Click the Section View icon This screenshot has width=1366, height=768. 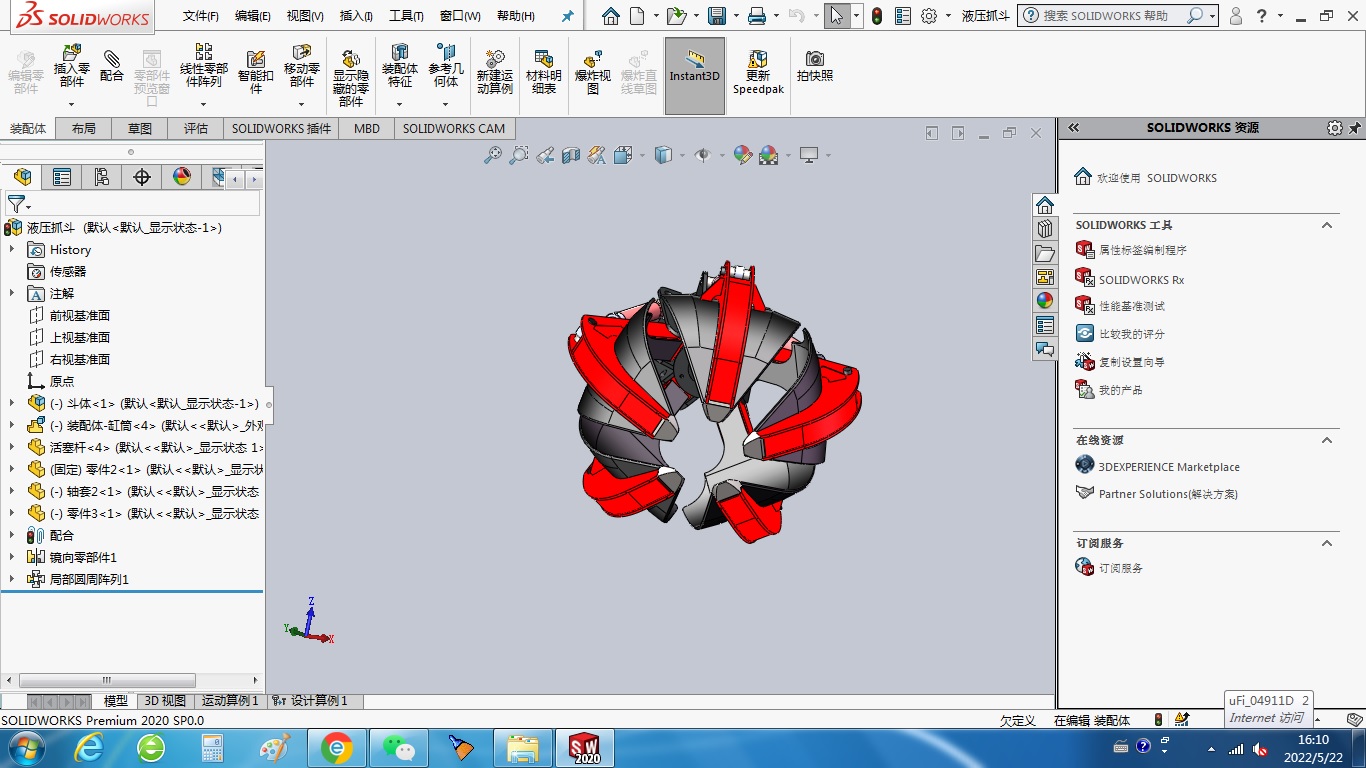[571, 155]
